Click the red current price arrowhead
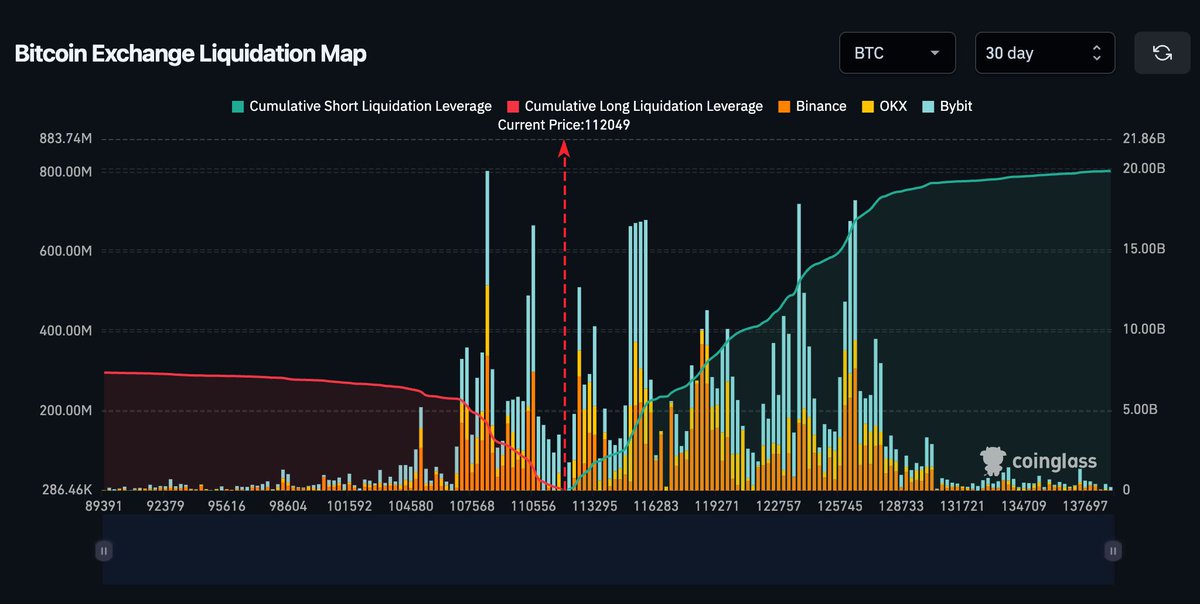This screenshot has width=1200, height=604. click(564, 149)
